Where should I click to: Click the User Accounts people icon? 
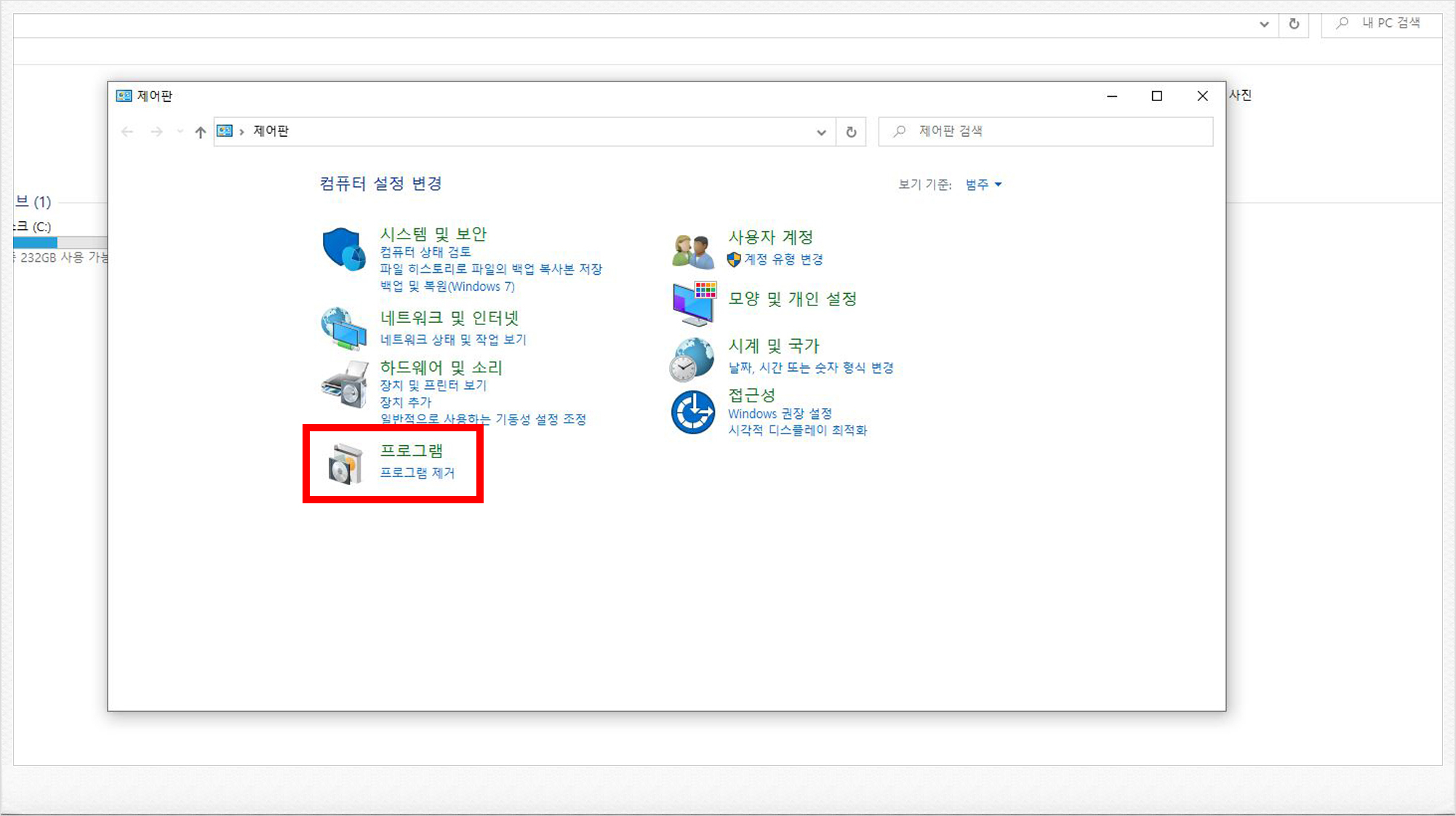(x=692, y=250)
